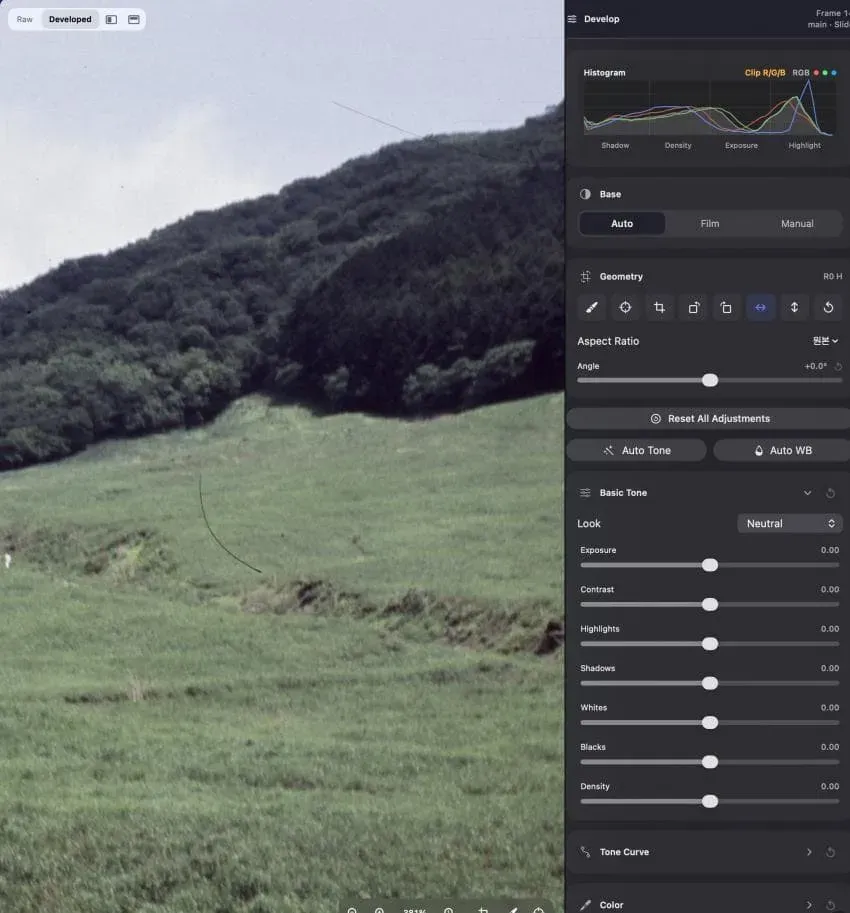Select Auto base mode
The width and height of the screenshot is (850, 913).
pos(622,224)
